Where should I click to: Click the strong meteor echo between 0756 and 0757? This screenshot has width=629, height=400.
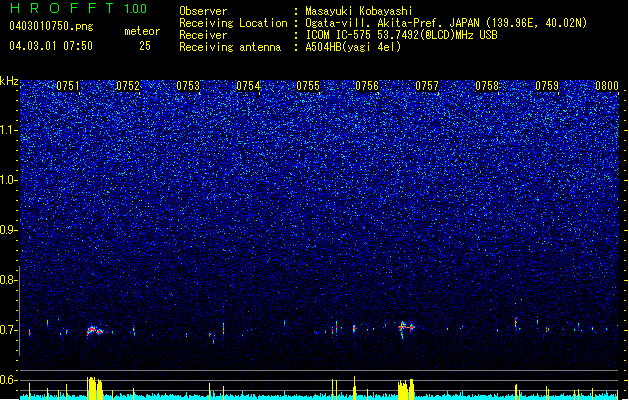(x=406, y=327)
